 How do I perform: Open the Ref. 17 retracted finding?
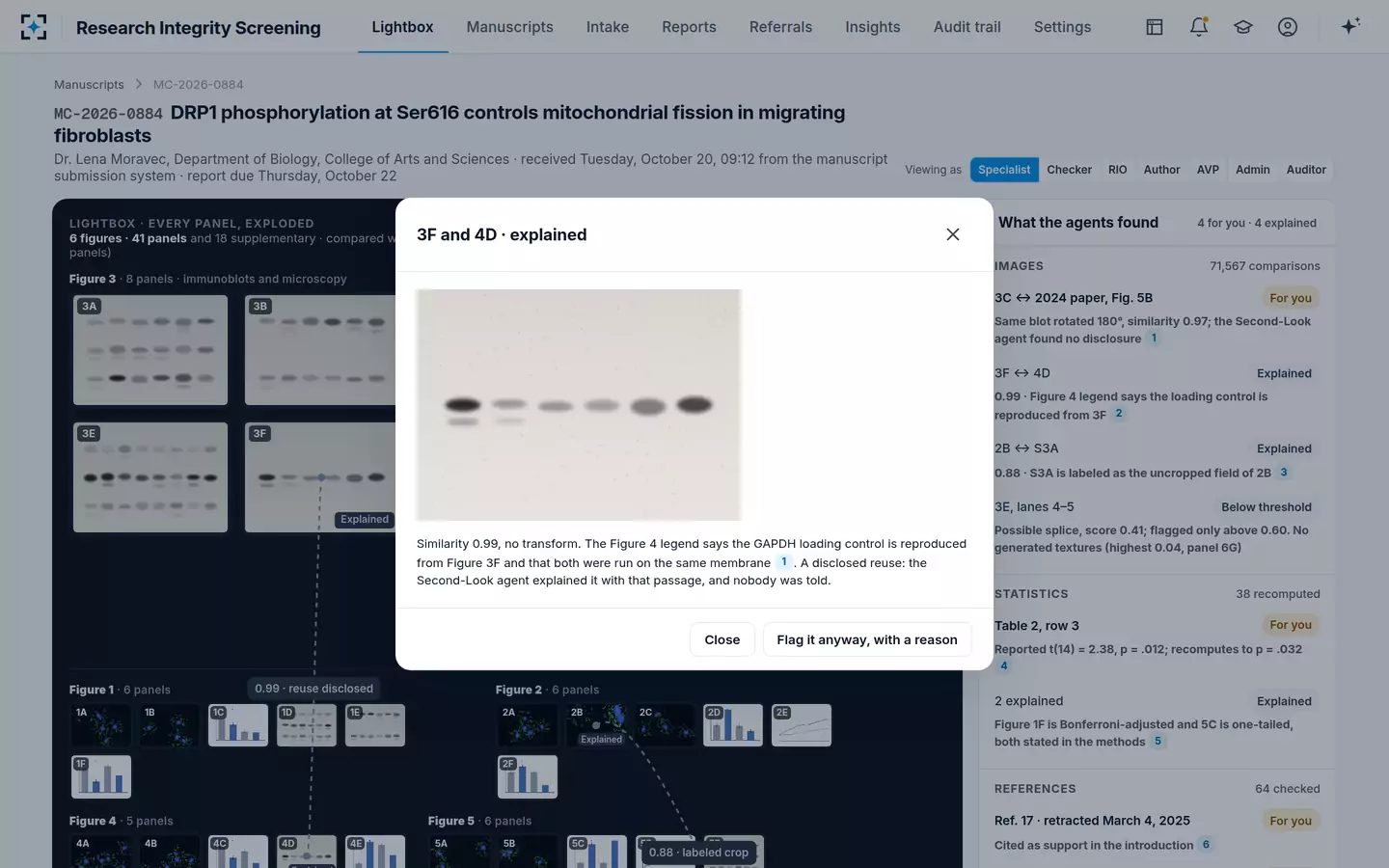point(1157,832)
